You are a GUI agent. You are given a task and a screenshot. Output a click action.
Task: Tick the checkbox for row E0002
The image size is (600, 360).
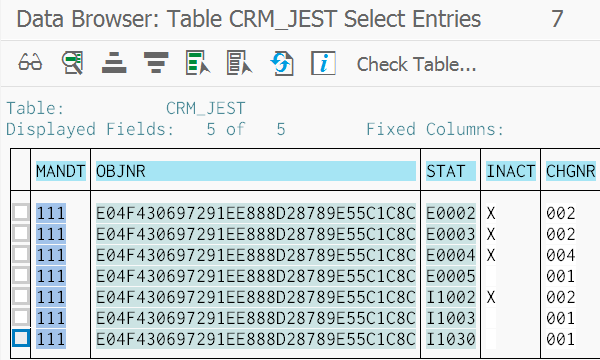coord(21,212)
